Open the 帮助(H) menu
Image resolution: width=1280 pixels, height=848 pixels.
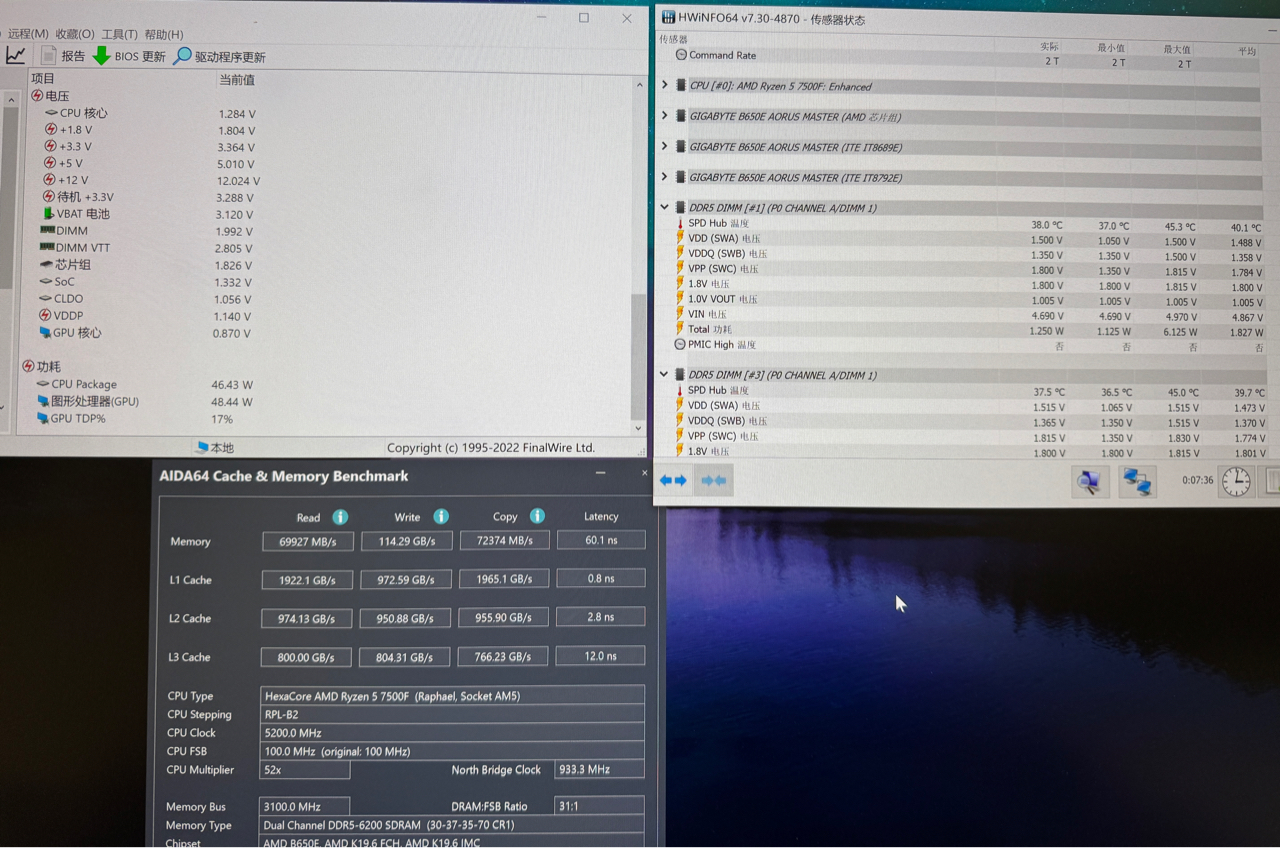[x=163, y=34]
